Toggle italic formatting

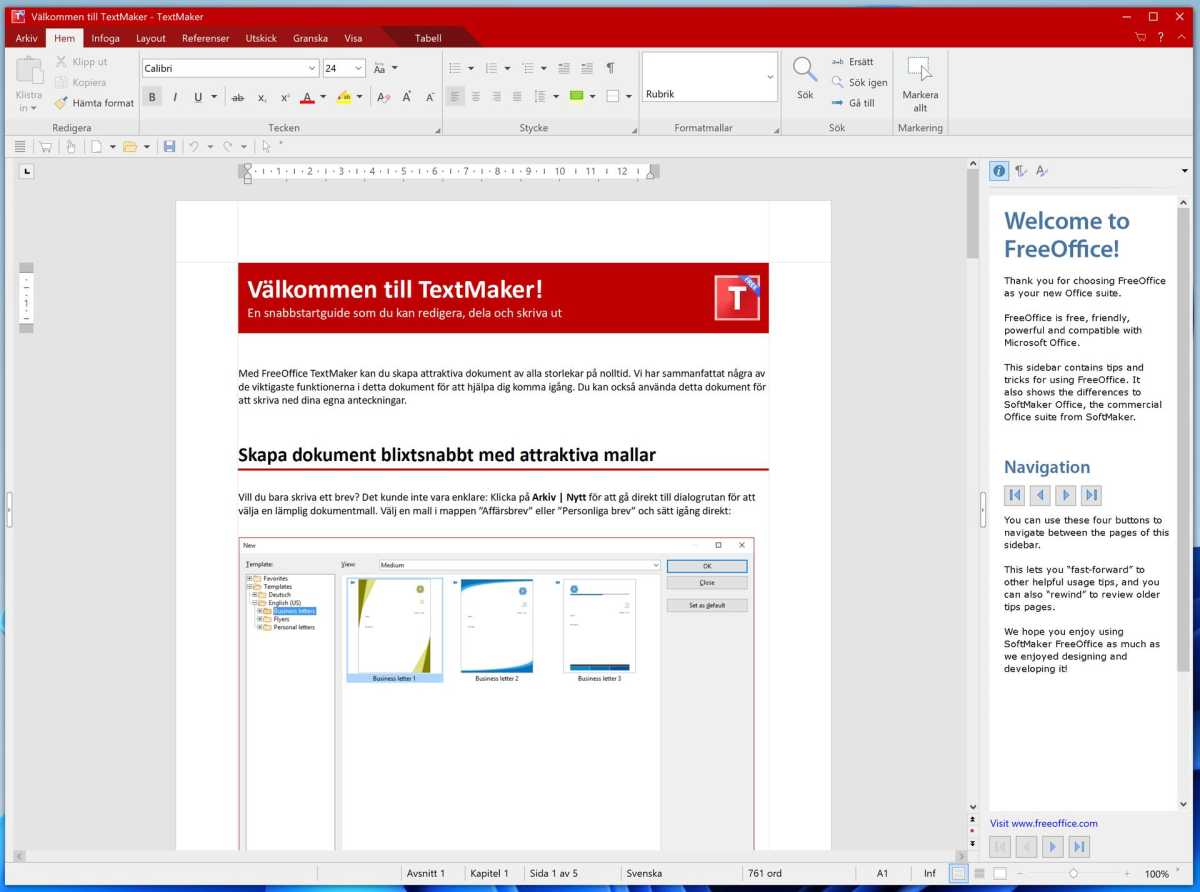coord(175,97)
